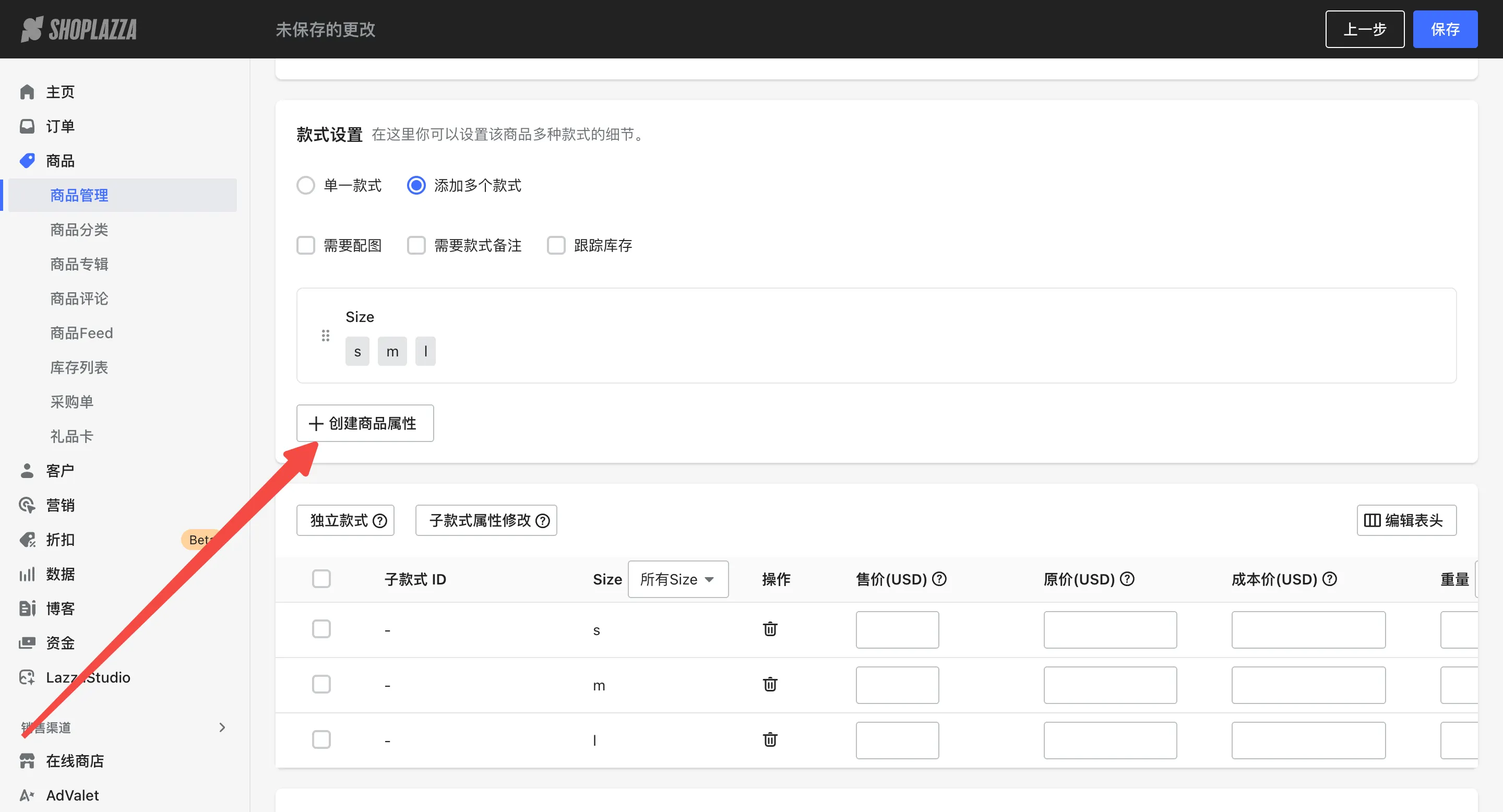Delete the s size variant row
Image resolution: width=1503 pixels, height=812 pixels.
(770, 629)
